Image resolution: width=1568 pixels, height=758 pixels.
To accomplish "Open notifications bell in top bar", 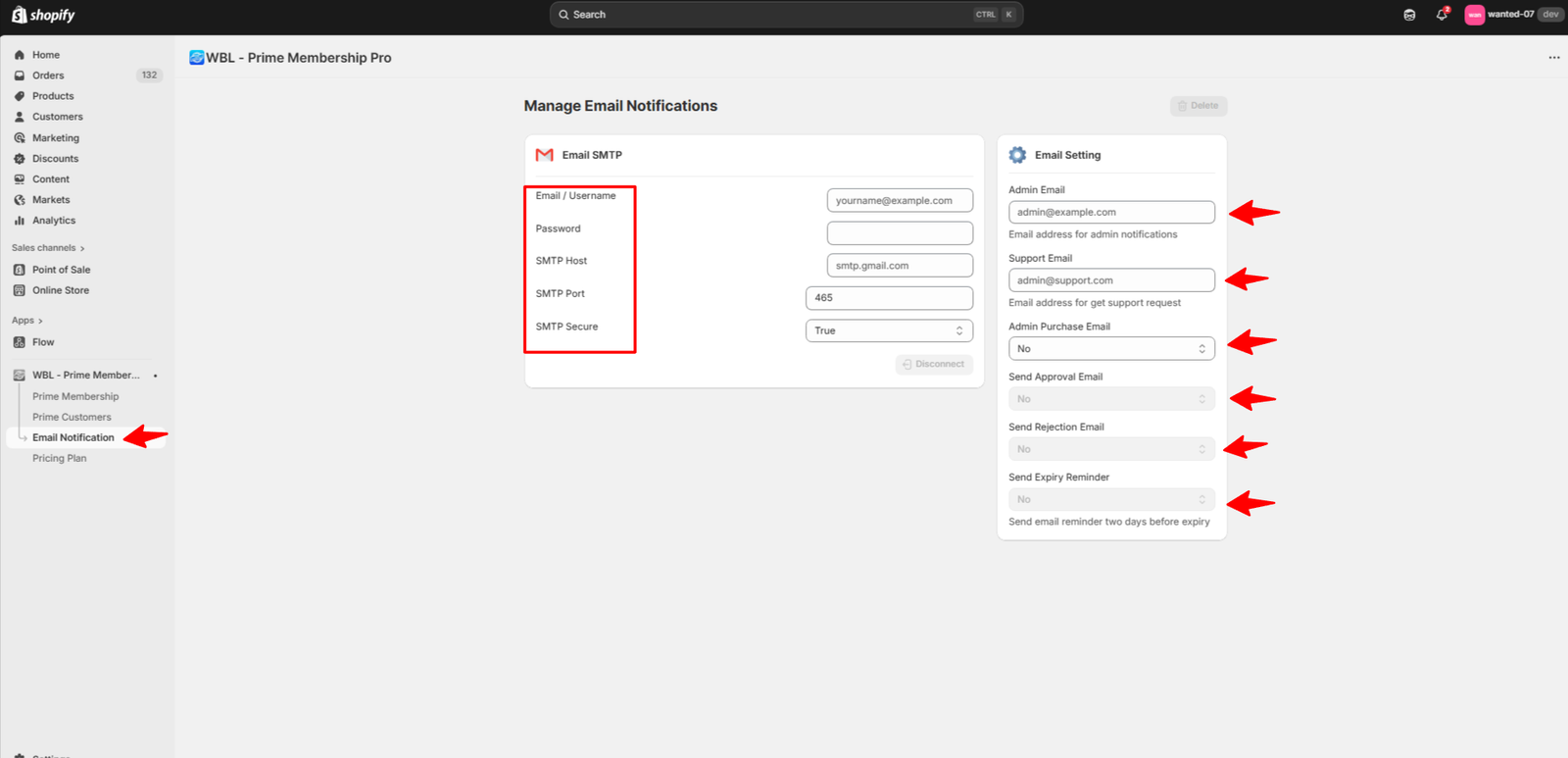I will pyautogui.click(x=1442, y=15).
